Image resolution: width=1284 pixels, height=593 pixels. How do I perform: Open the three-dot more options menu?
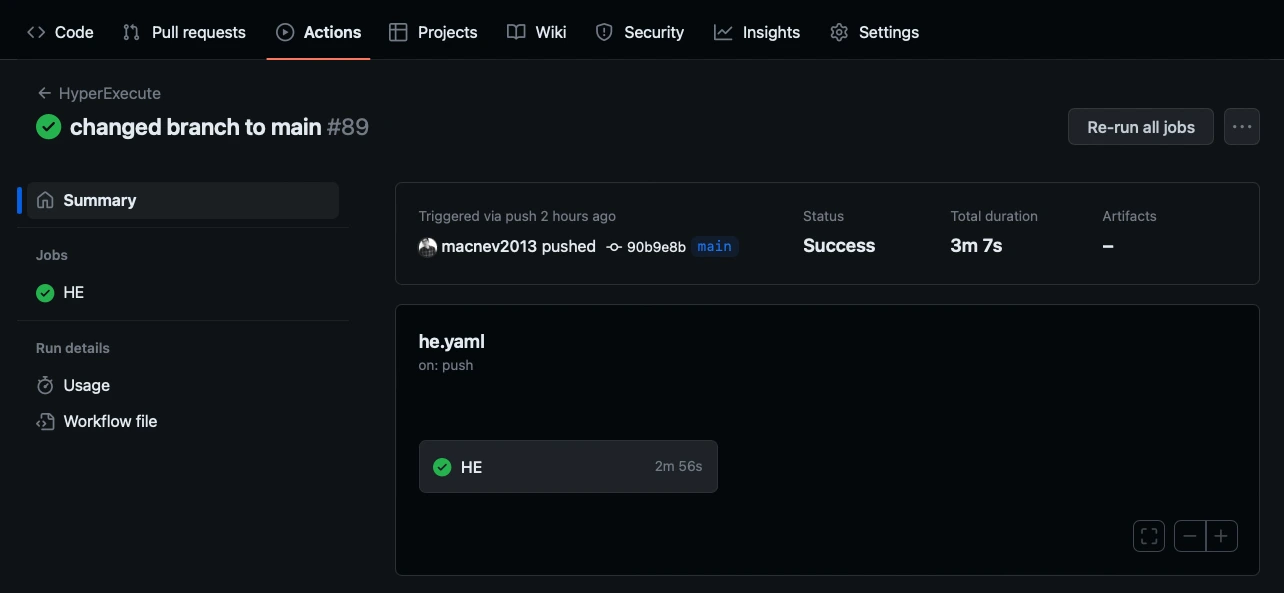click(x=1242, y=127)
